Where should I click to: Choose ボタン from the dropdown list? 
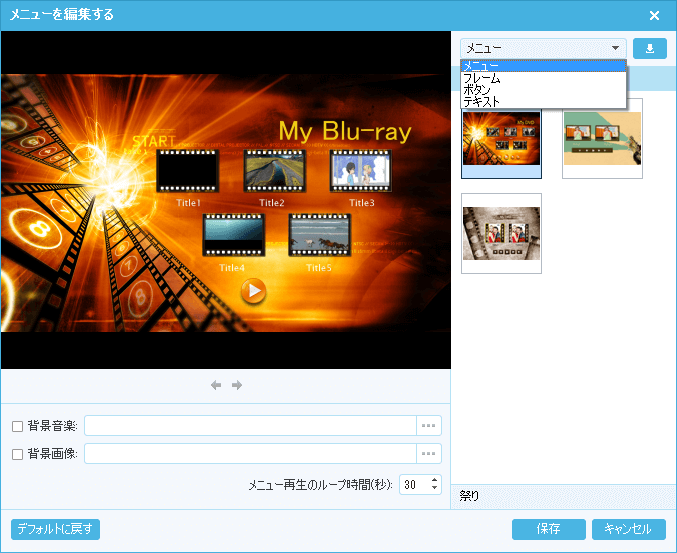(x=477, y=90)
